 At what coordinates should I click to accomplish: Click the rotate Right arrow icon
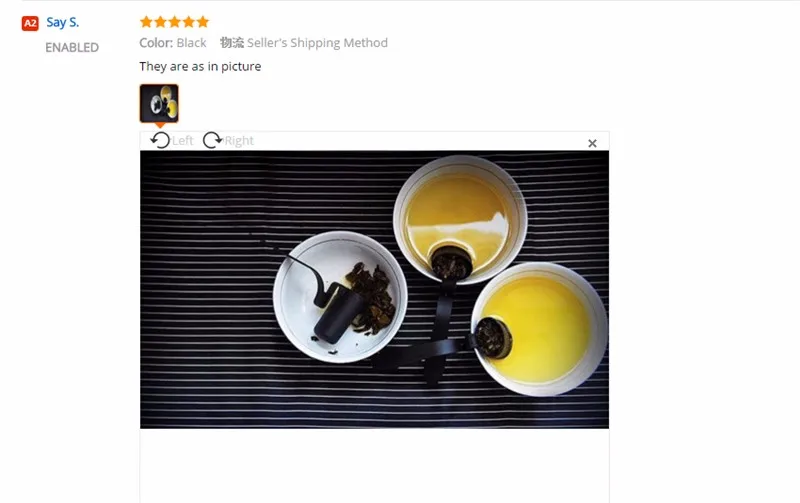point(212,140)
